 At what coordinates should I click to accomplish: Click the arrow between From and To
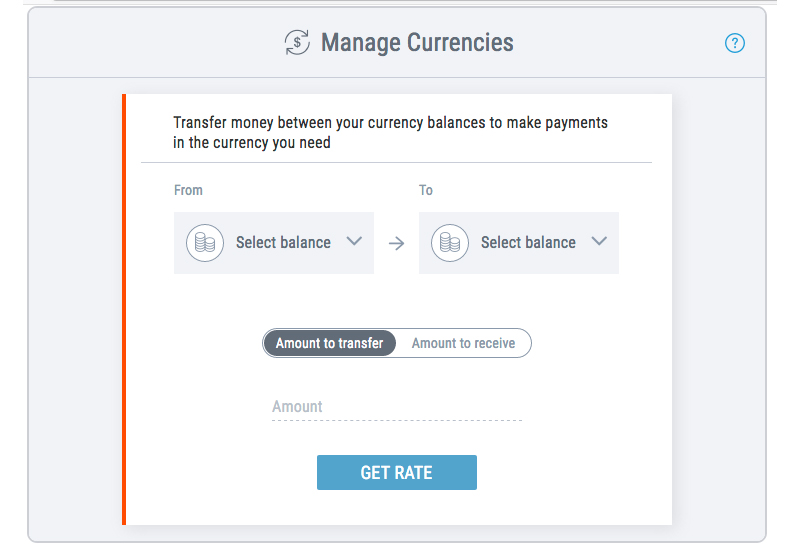tap(396, 243)
